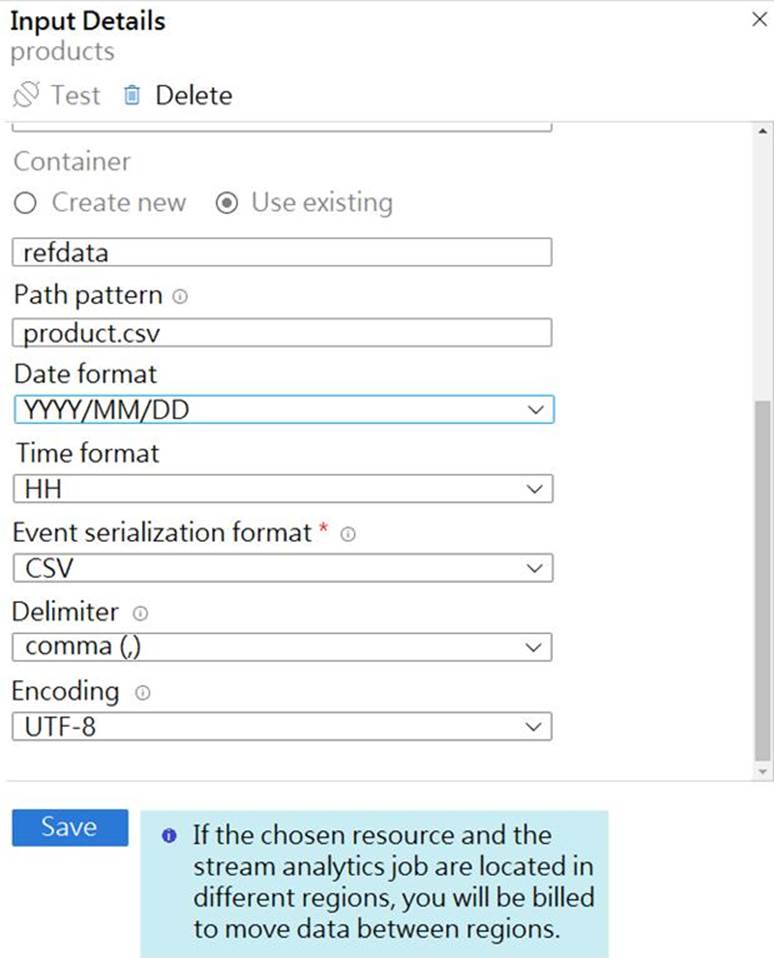Close the Input Details panel
Viewport: 774px width, 958px height.
click(758, 19)
